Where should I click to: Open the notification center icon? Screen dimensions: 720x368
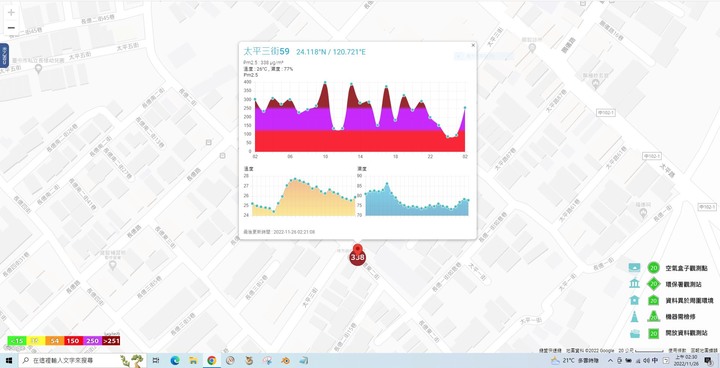pyautogui.click(x=708, y=361)
